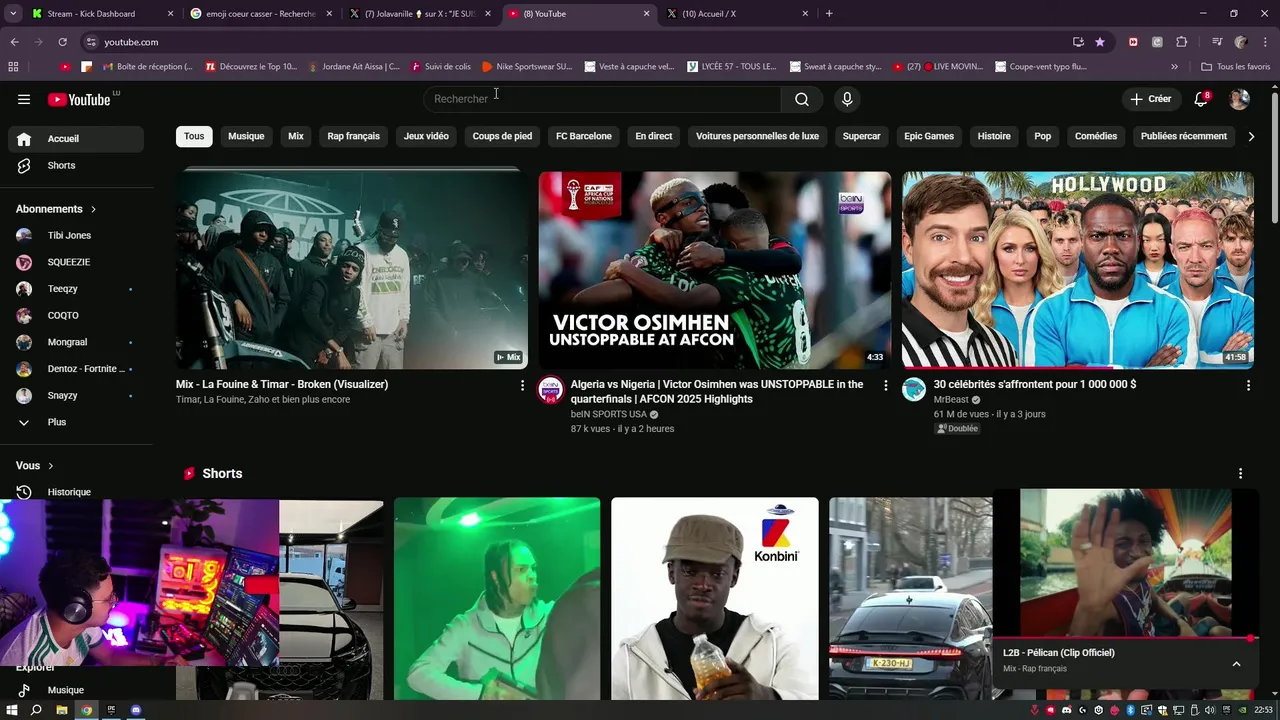Image resolution: width=1280 pixels, height=720 pixels.
Task: Click the miniplayer red progress bar
Action: point(1125,638)
